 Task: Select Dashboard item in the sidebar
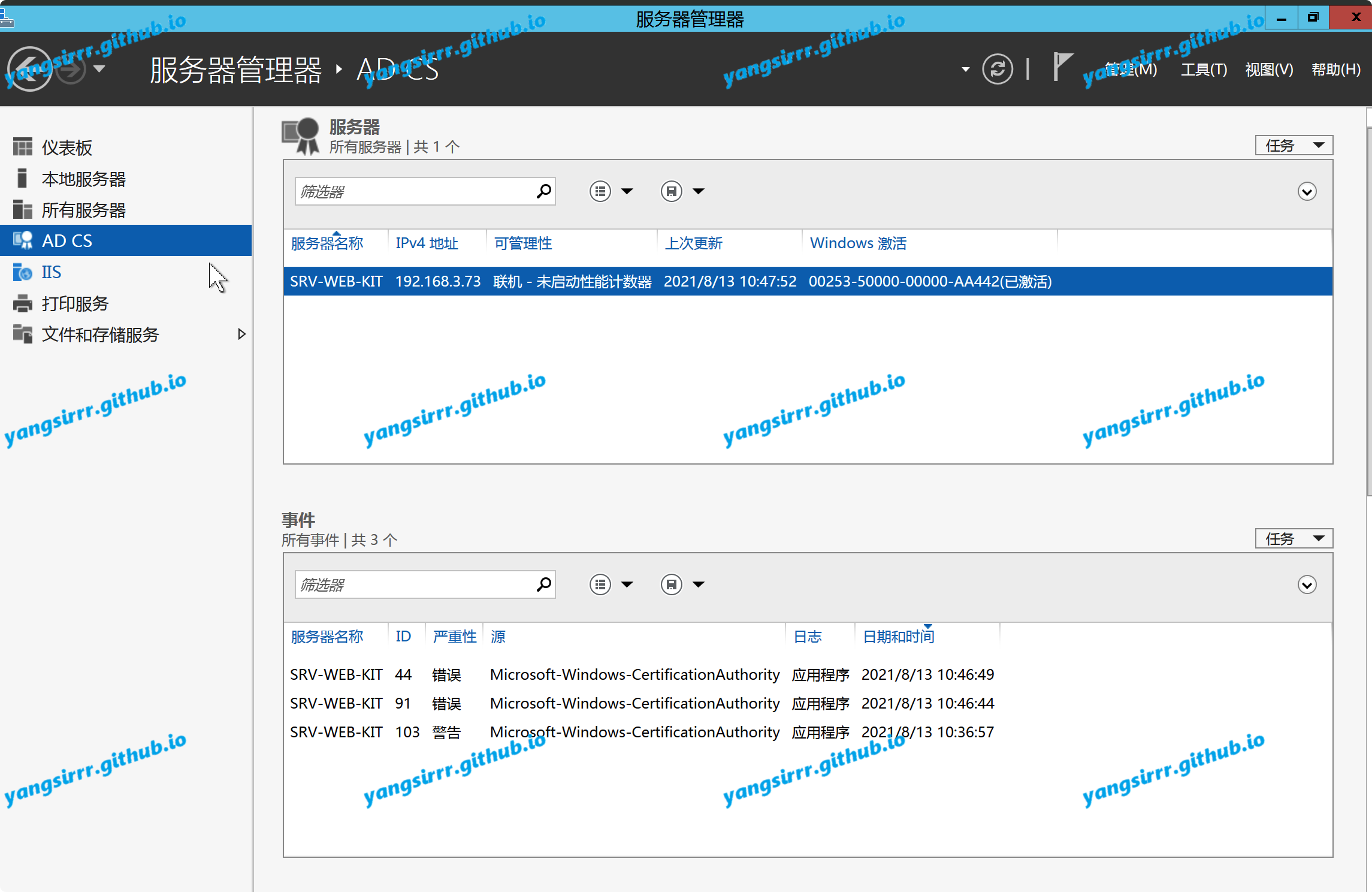67,147
